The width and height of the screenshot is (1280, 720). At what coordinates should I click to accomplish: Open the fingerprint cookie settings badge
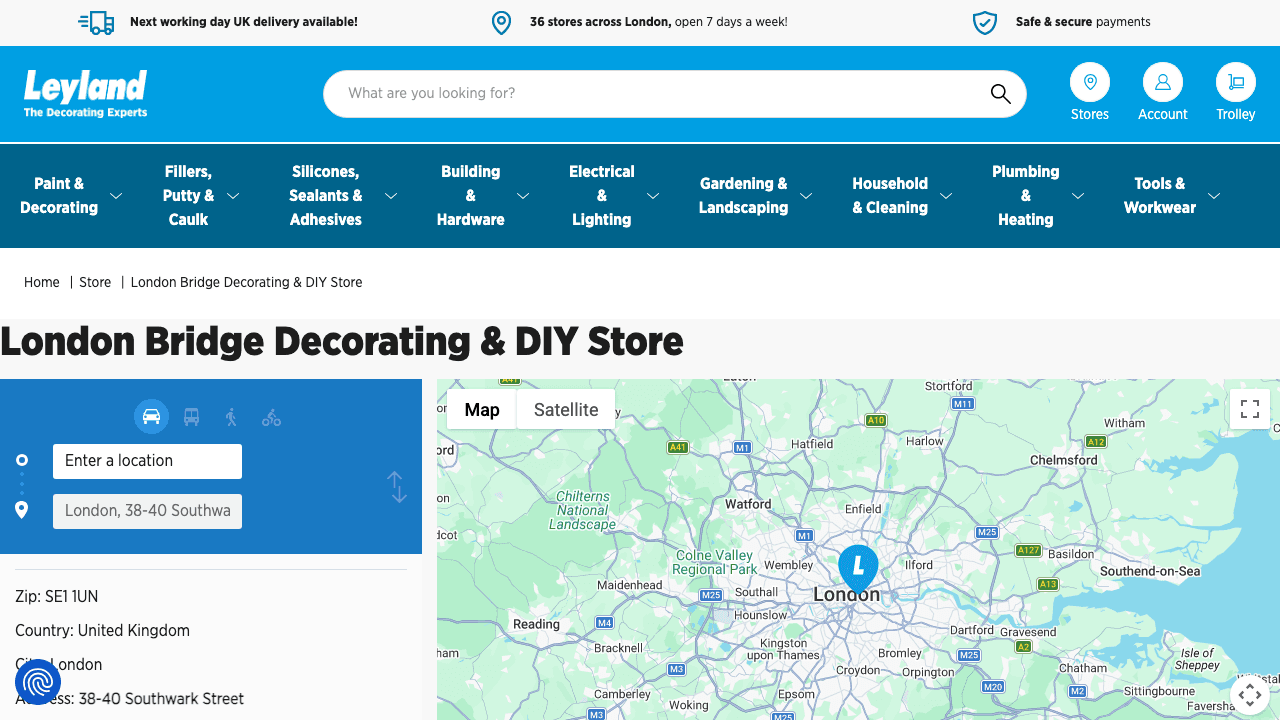pos(38,683)
